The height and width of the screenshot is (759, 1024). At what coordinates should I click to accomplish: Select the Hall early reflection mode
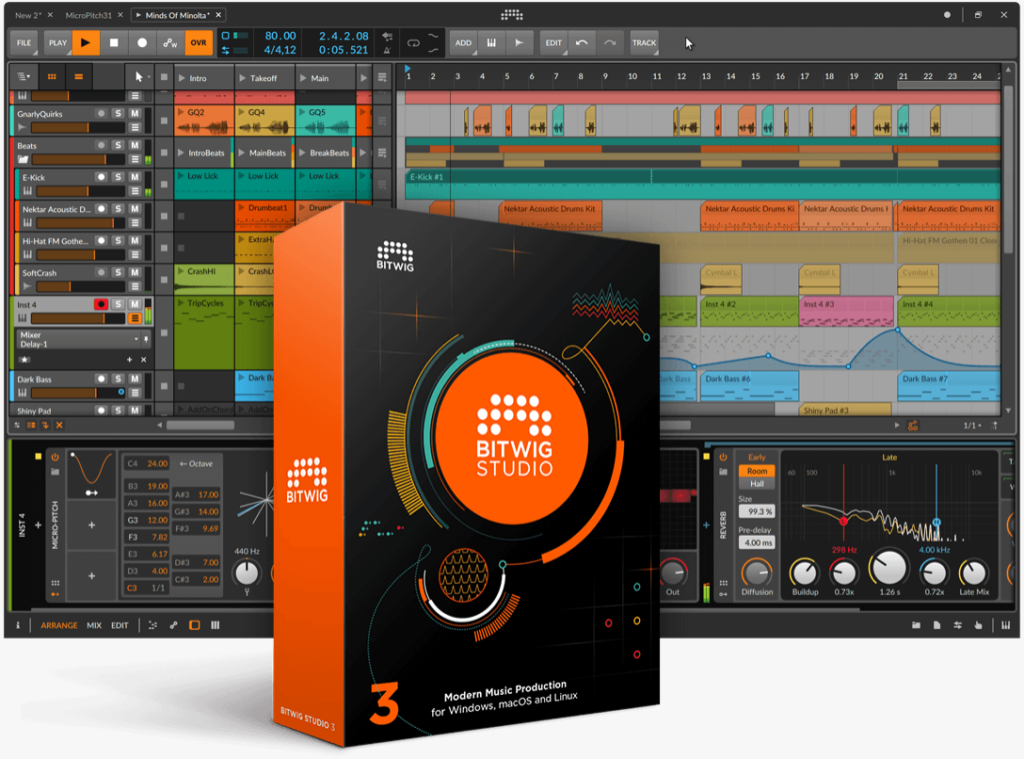coord(757,484)
